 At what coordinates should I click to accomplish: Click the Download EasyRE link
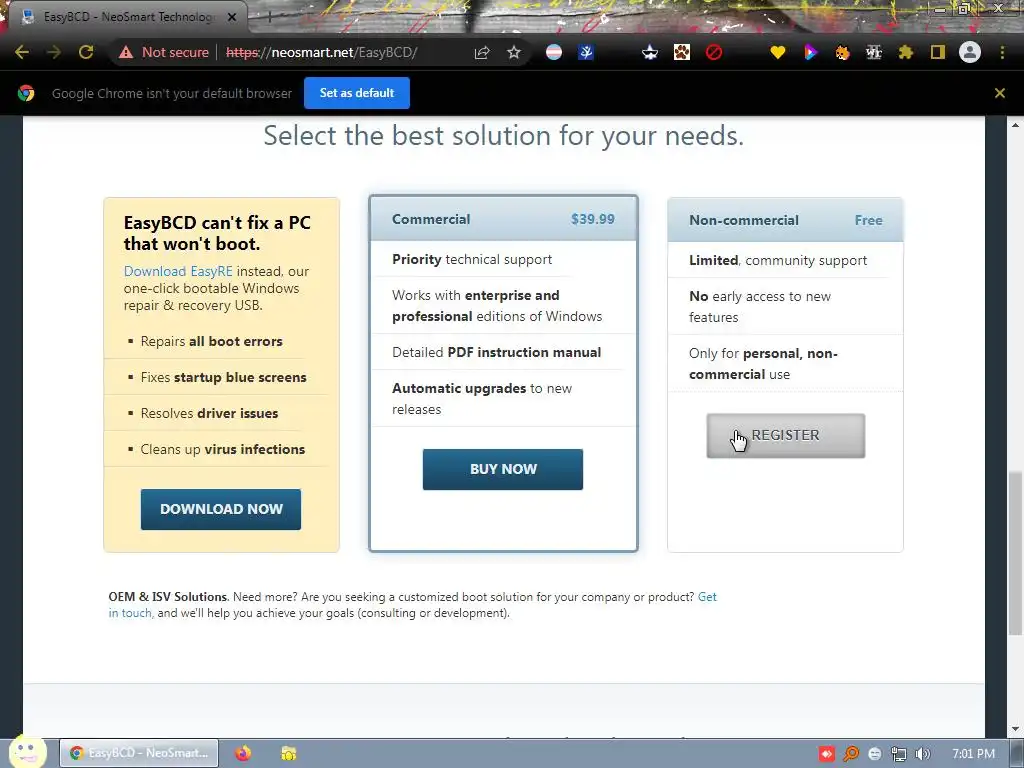point(178,271)
